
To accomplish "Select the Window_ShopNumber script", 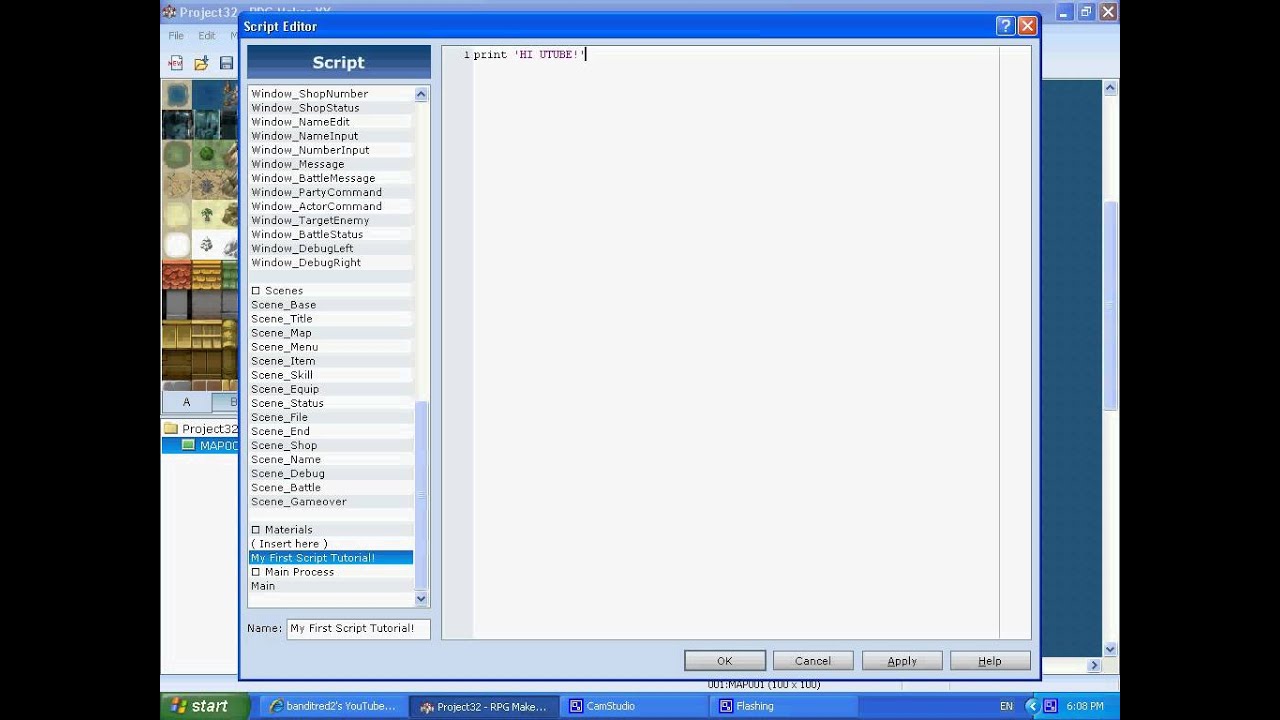I will pyautogui.click(x=330, y=94).
